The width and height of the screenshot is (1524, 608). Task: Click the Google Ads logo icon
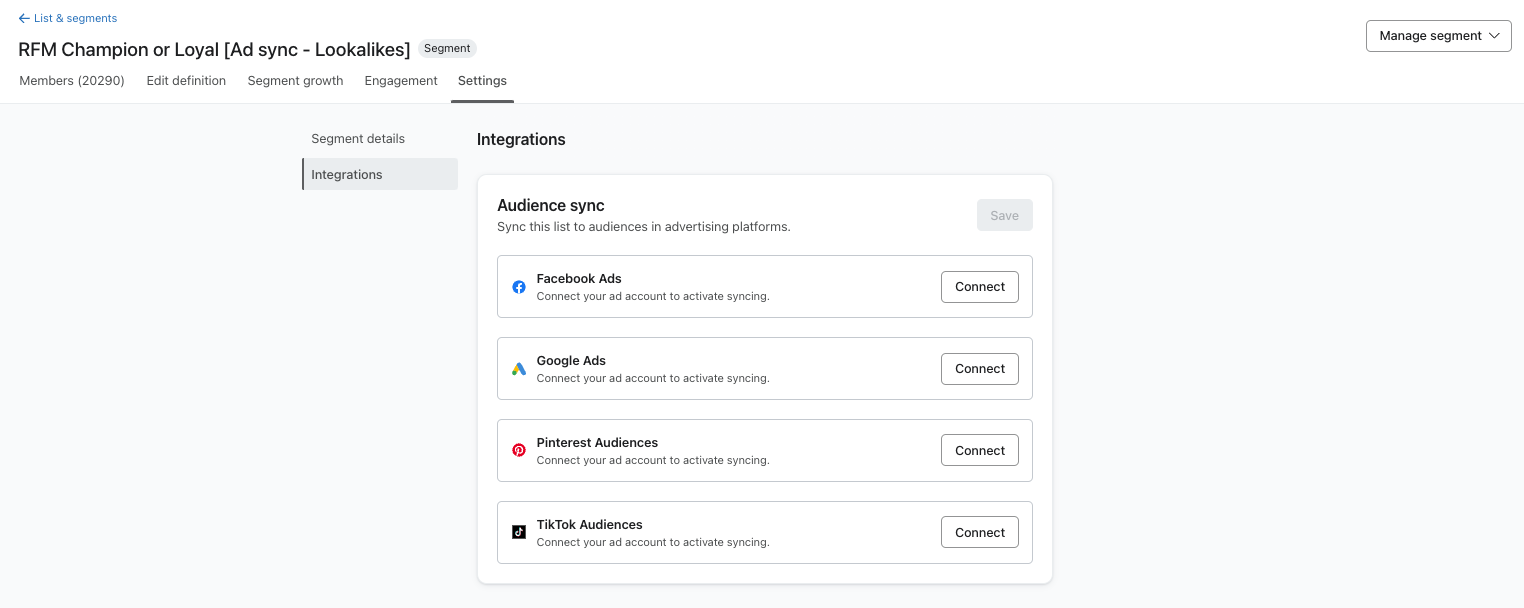(519, 369)
